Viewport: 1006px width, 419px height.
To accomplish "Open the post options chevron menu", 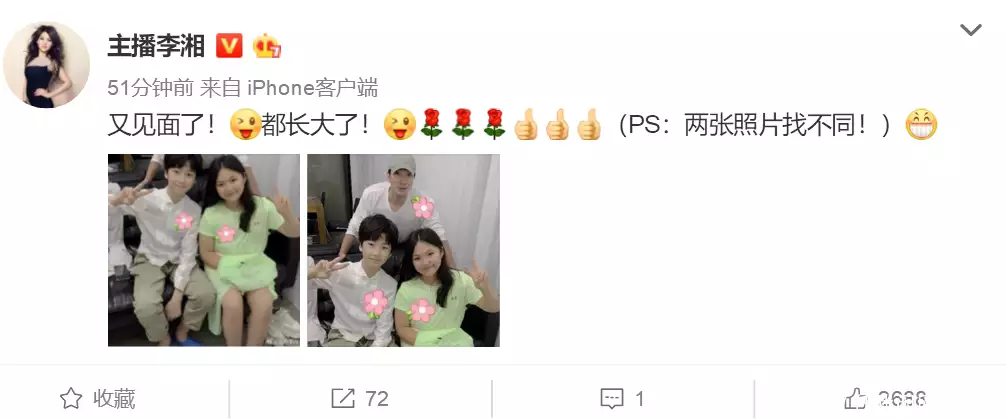I will tap(970, 30).
